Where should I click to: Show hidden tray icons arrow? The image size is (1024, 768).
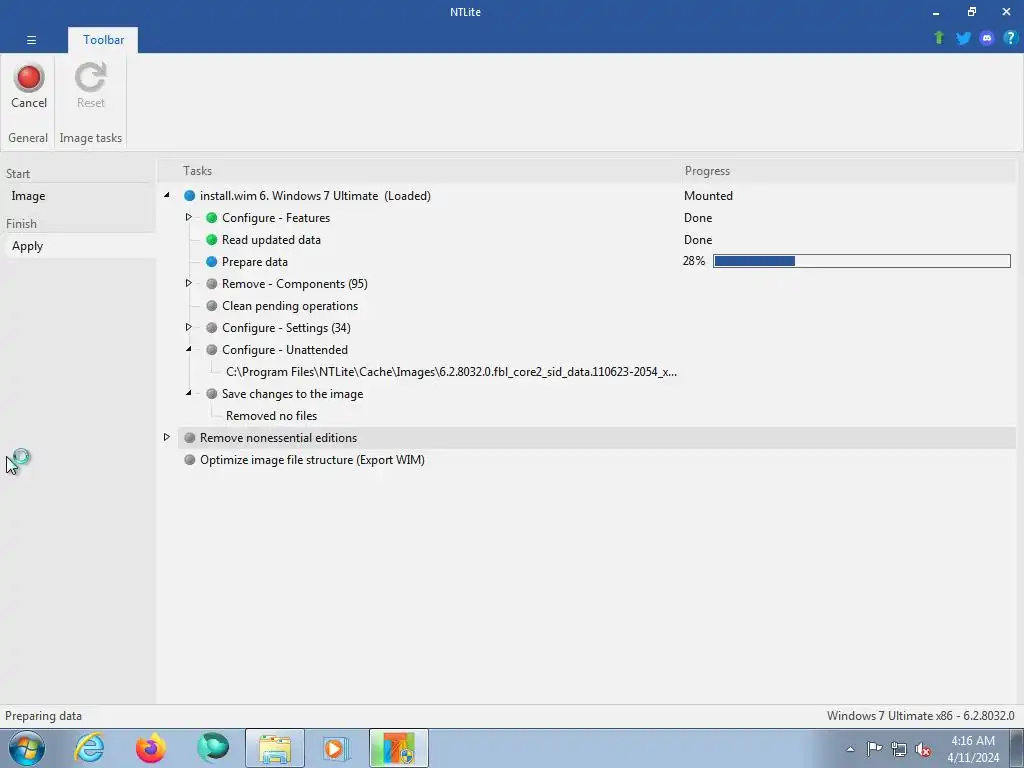tap(850, 749)
